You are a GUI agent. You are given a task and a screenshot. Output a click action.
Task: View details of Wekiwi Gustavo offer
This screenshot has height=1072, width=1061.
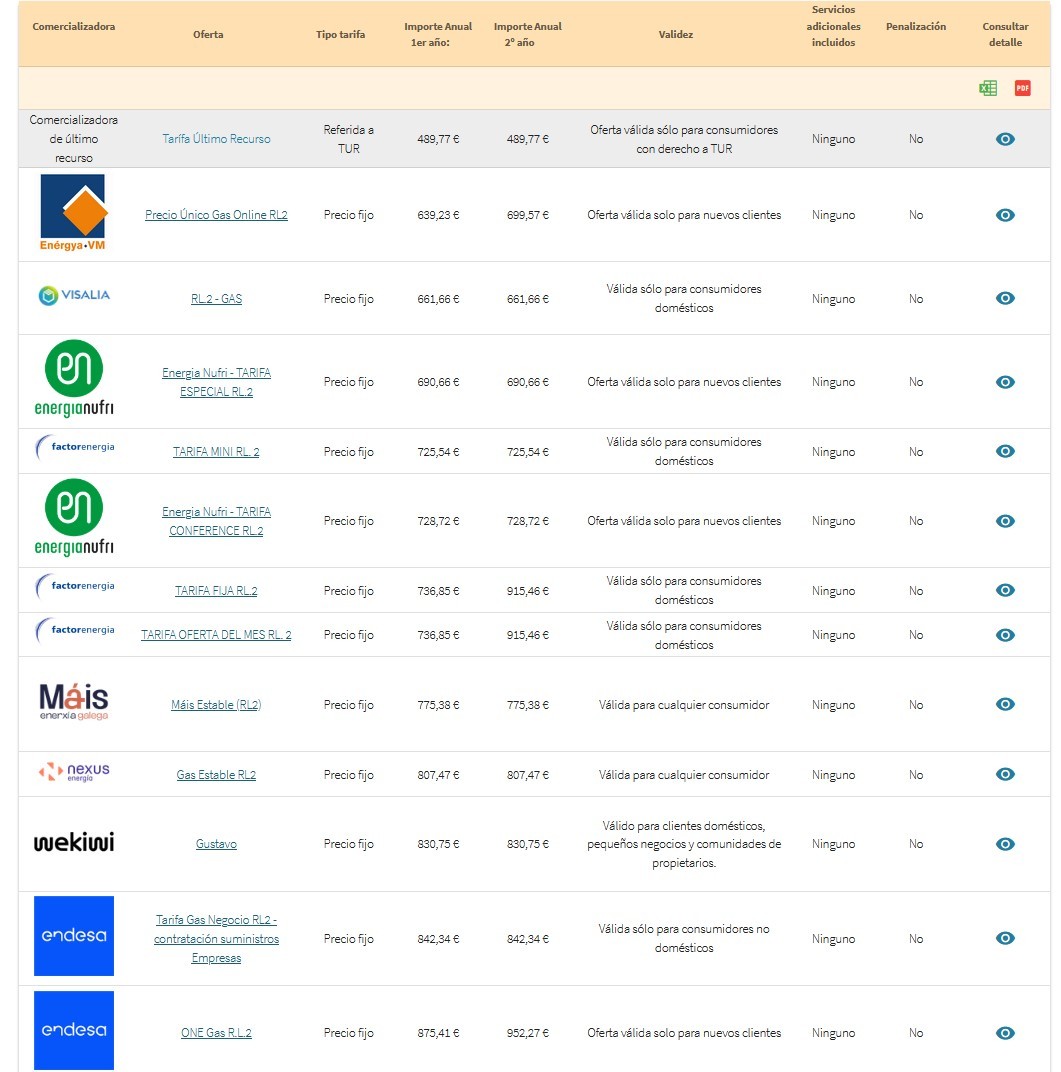click(1005, 844)
